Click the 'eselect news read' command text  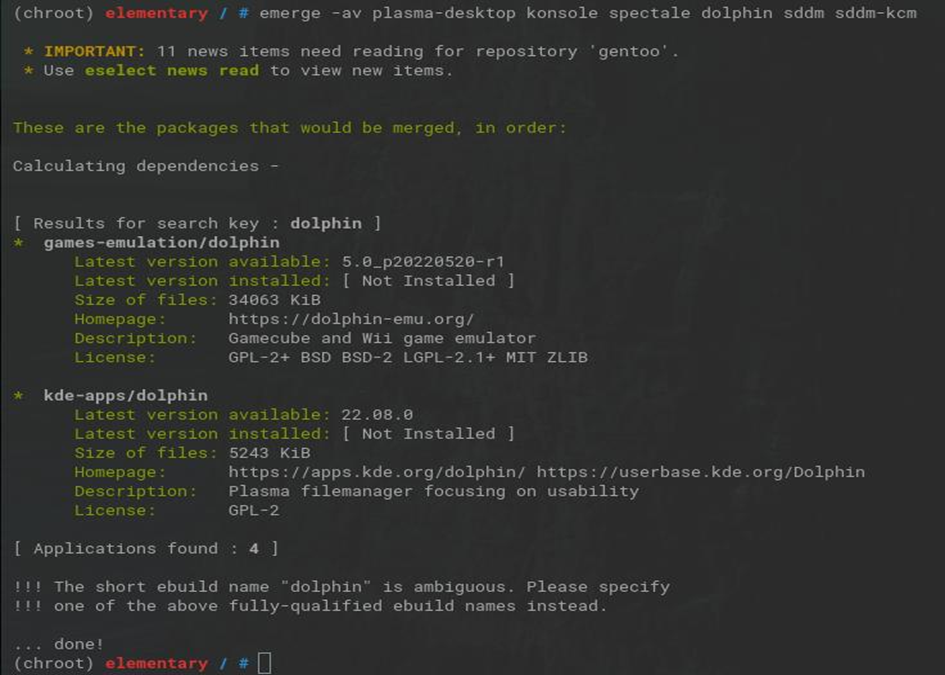pyautogui.click(x=172, y=70)
